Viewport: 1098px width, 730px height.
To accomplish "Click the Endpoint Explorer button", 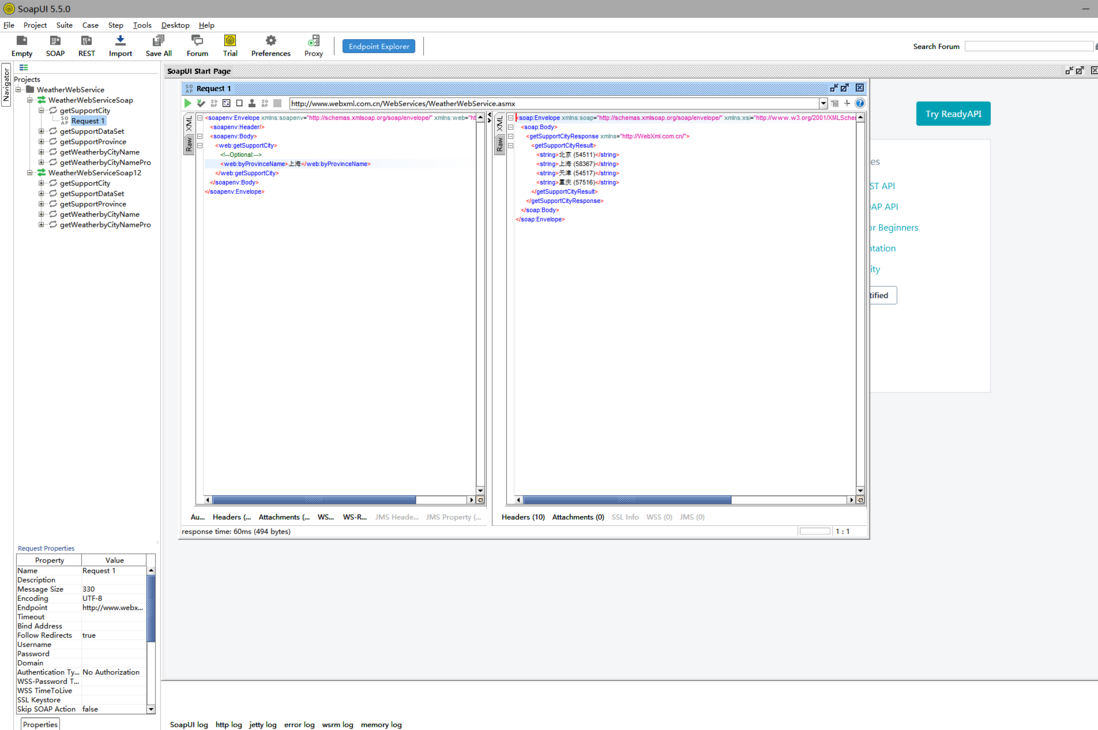I will click(x=379, y=46).
